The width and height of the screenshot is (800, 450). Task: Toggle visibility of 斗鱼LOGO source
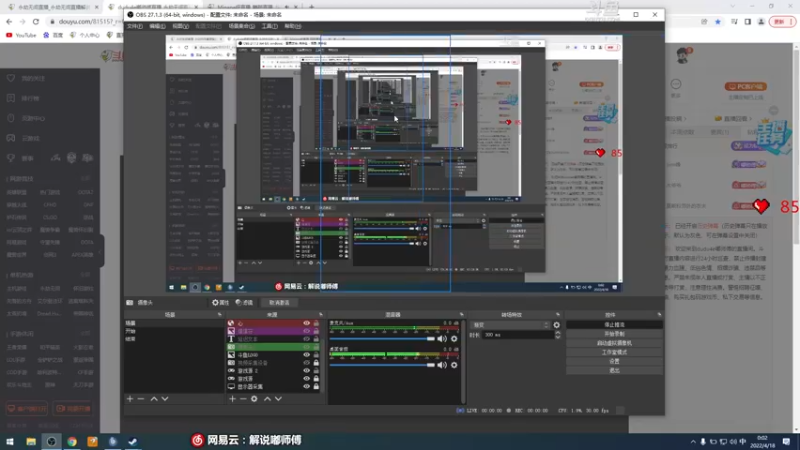coord(306,355)
